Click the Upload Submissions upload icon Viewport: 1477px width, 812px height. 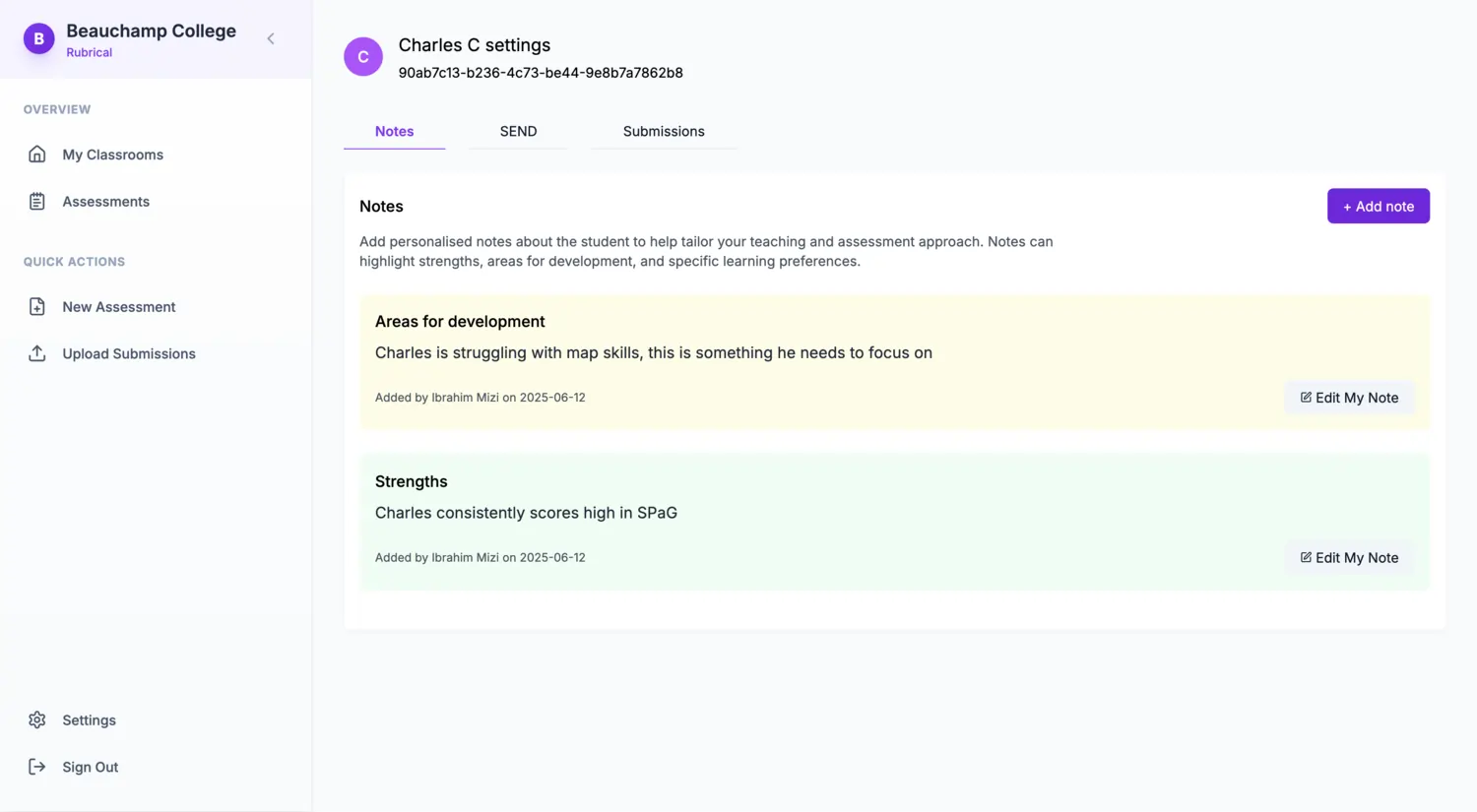[36, 353]
